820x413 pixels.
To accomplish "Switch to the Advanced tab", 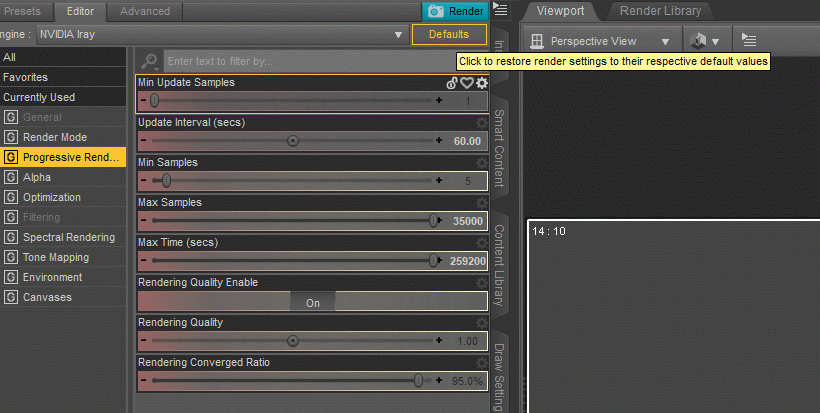I will [145, 11].
